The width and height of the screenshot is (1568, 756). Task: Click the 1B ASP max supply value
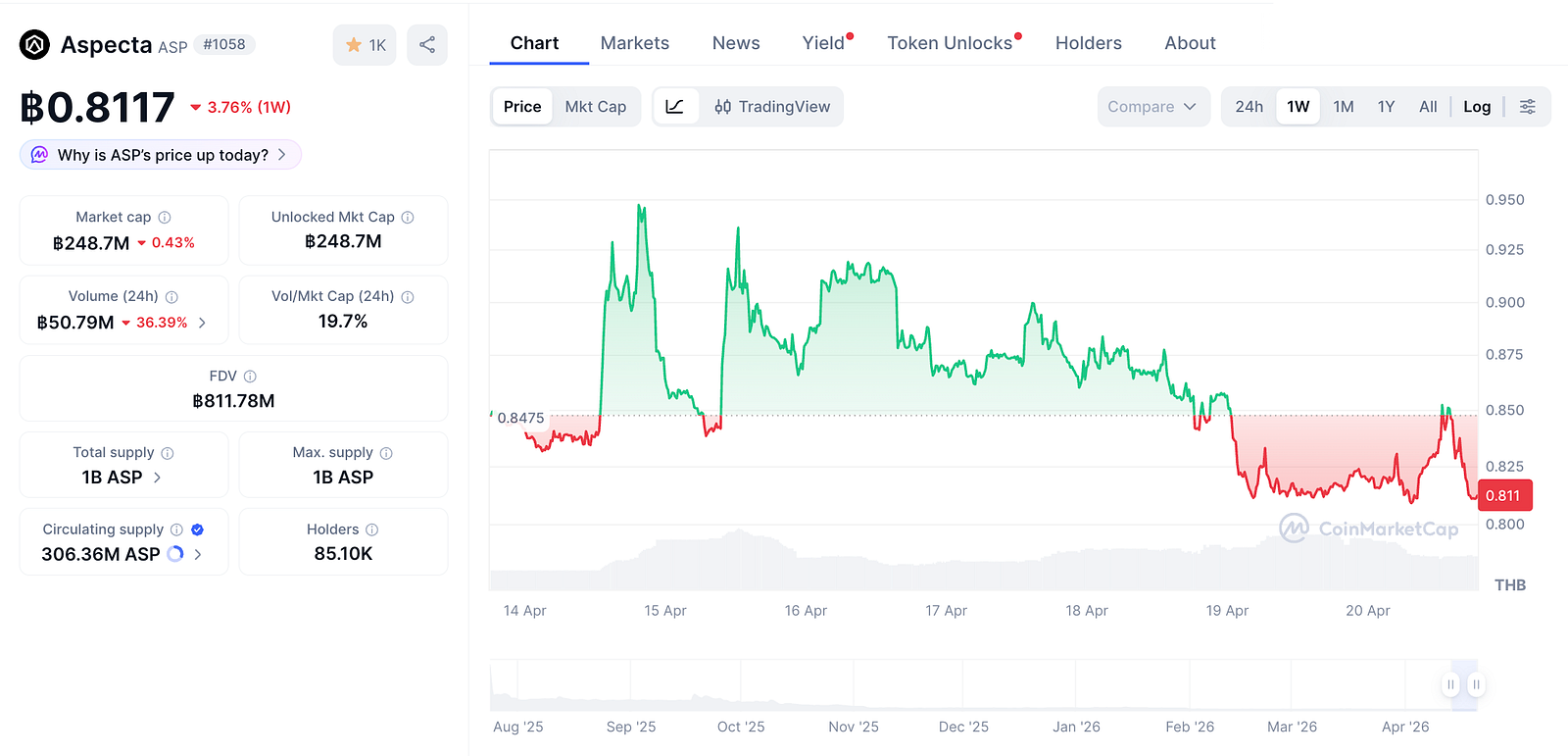click(343, 478)
